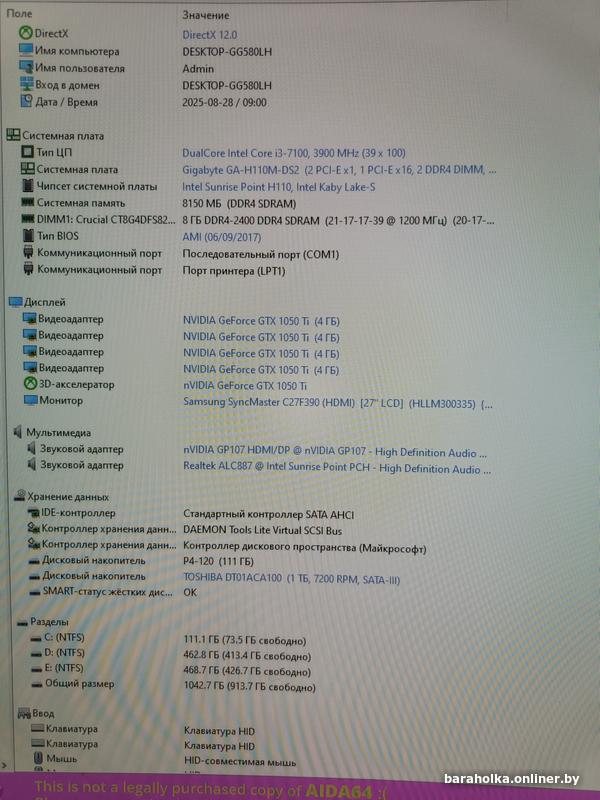Click the Хранение данных header icon

tap(20, 496)
